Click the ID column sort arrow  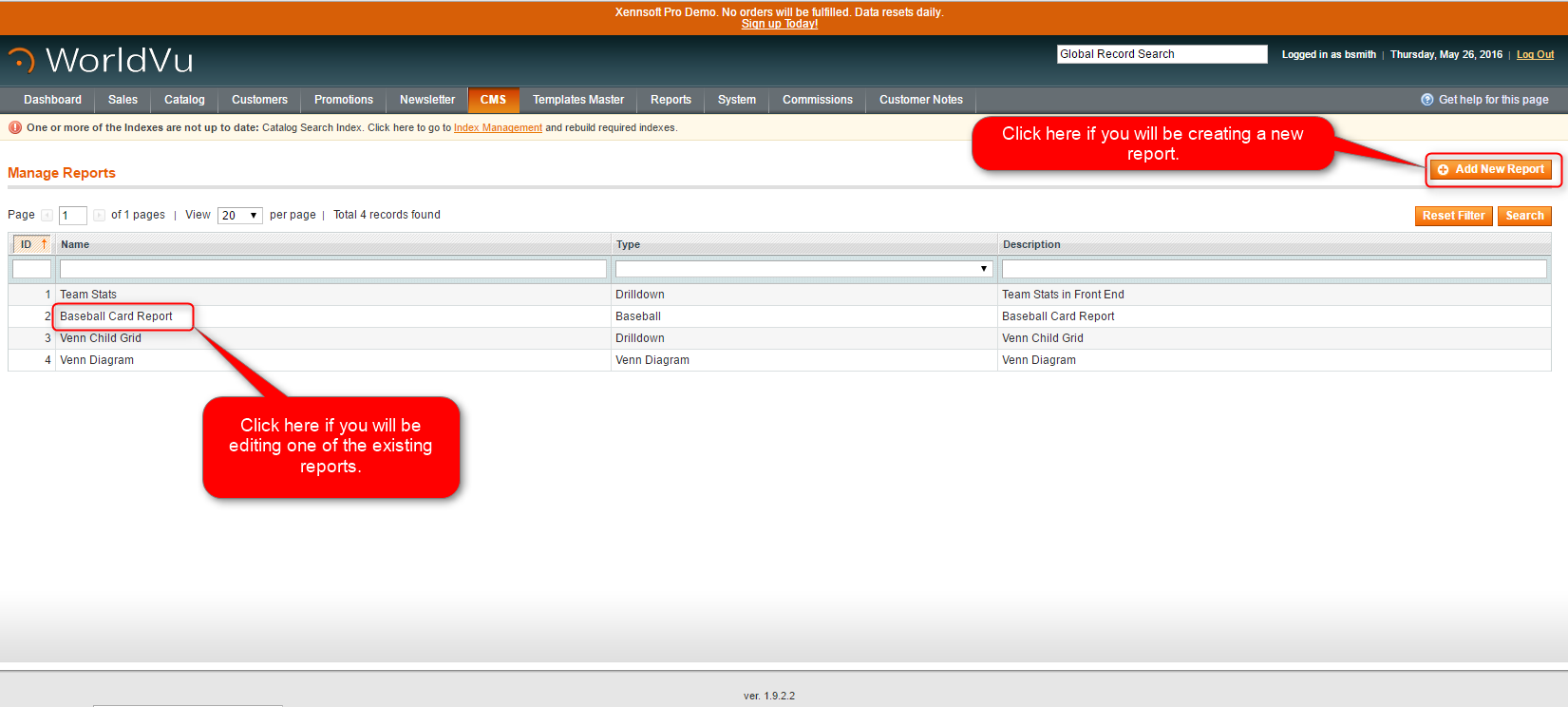(44, 244)
